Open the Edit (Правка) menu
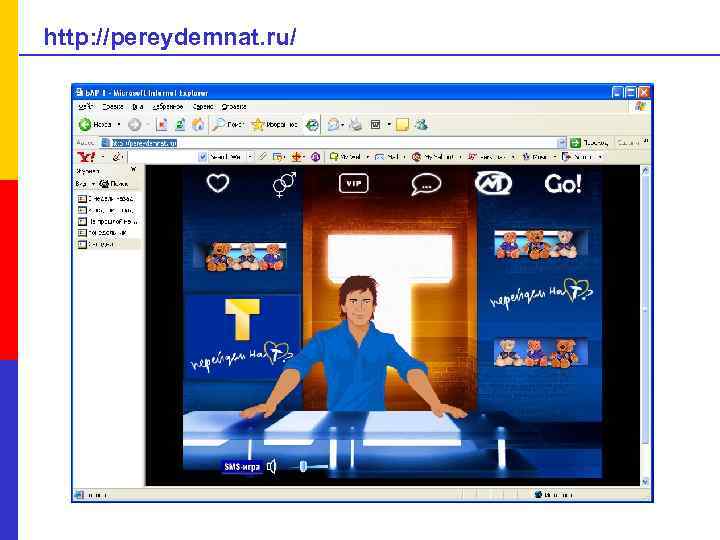 pyautogui.click(x=112, y=107)
